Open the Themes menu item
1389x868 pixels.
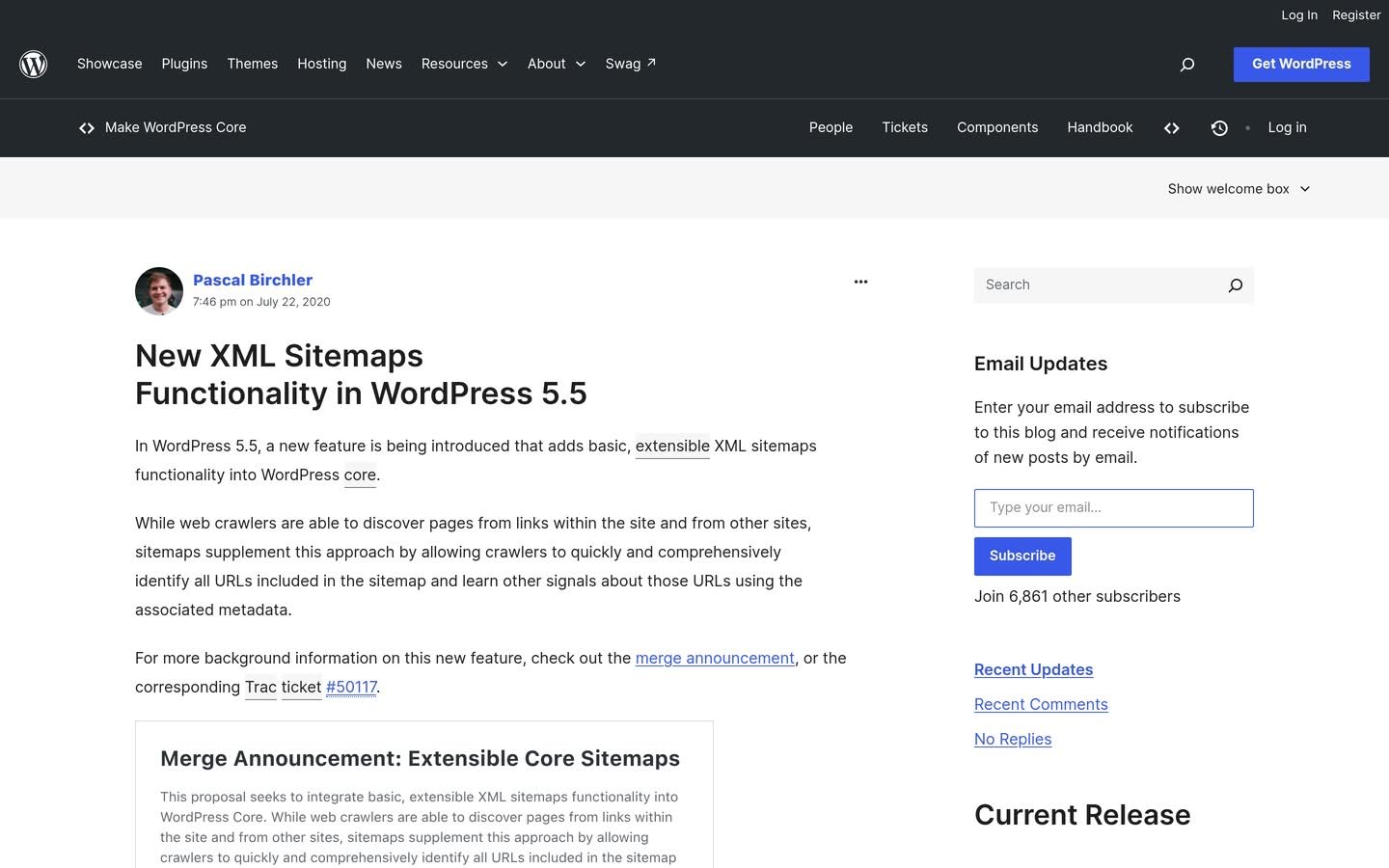click(253, 64)
